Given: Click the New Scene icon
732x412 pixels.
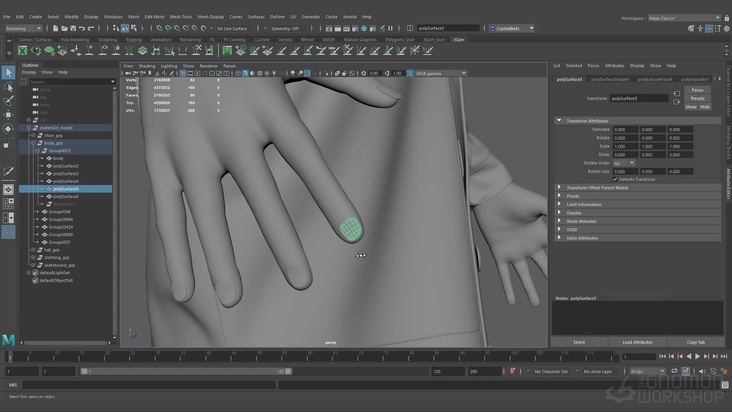Looking at the screenshot, I should (x=56, y=28).
